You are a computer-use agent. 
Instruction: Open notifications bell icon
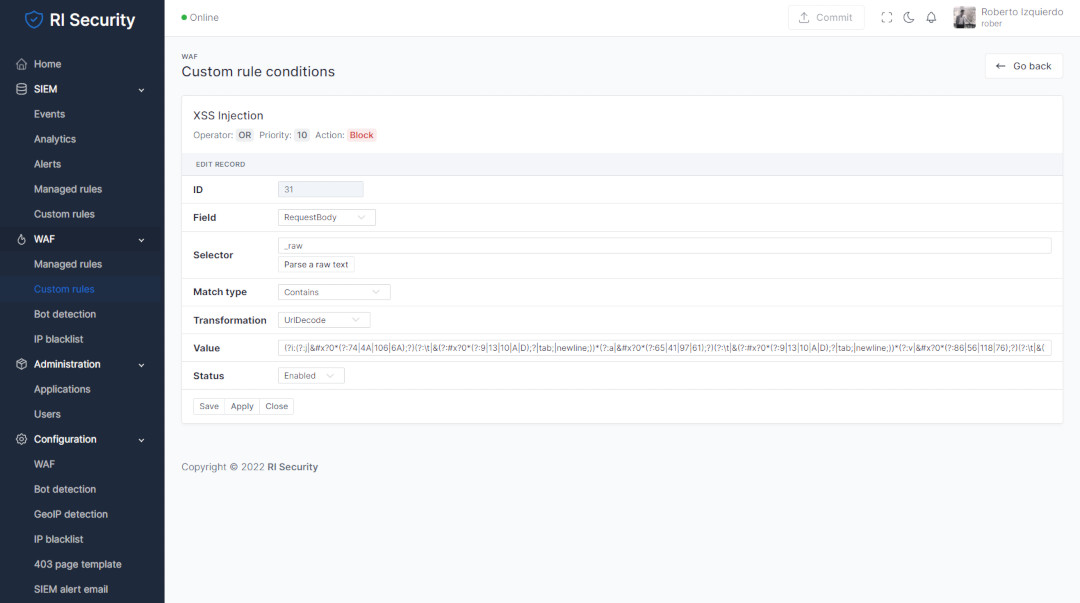point(931,18)
